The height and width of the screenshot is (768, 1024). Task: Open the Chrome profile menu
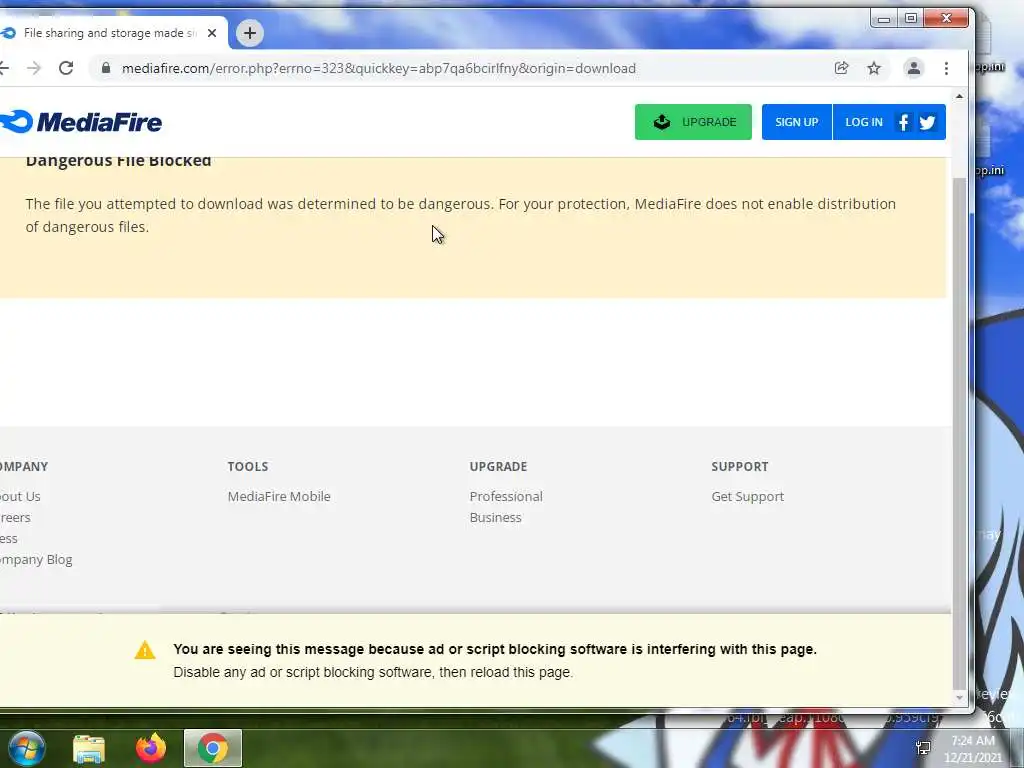pos(914,68)
